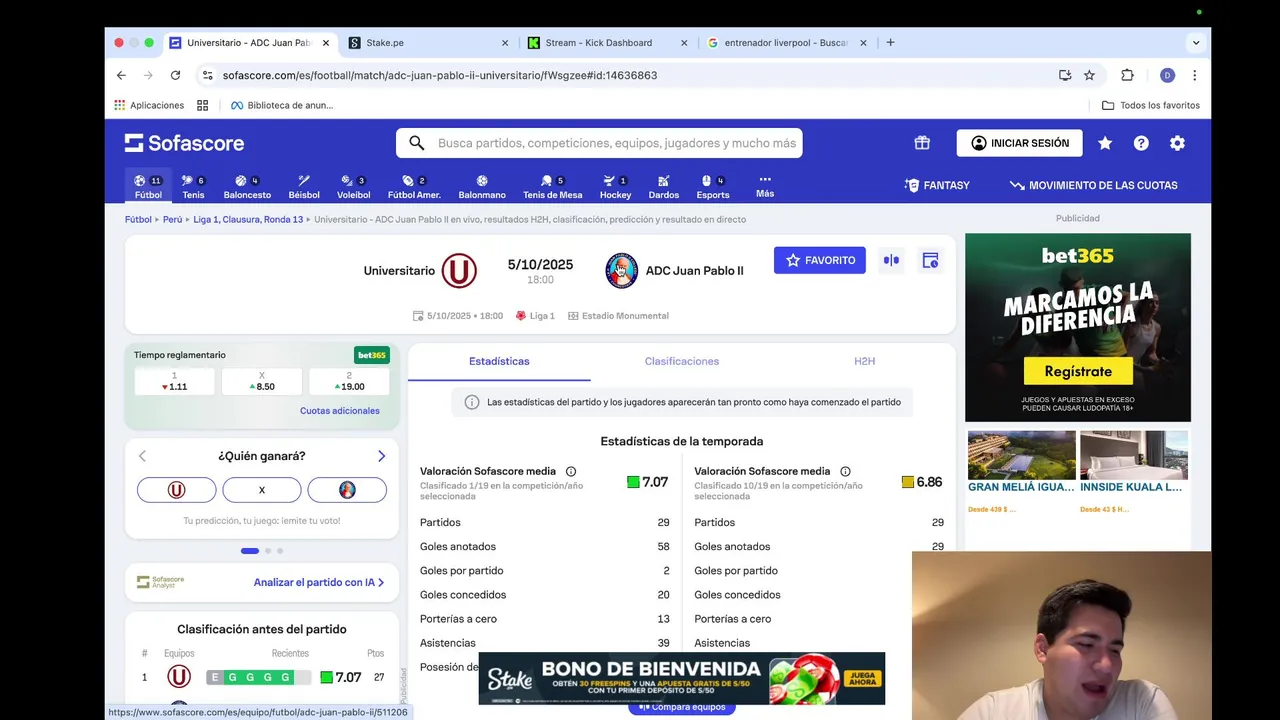Open ADC Juan Pablo II crest in header
1280x720 pixels.
click(x=621, y=271)
